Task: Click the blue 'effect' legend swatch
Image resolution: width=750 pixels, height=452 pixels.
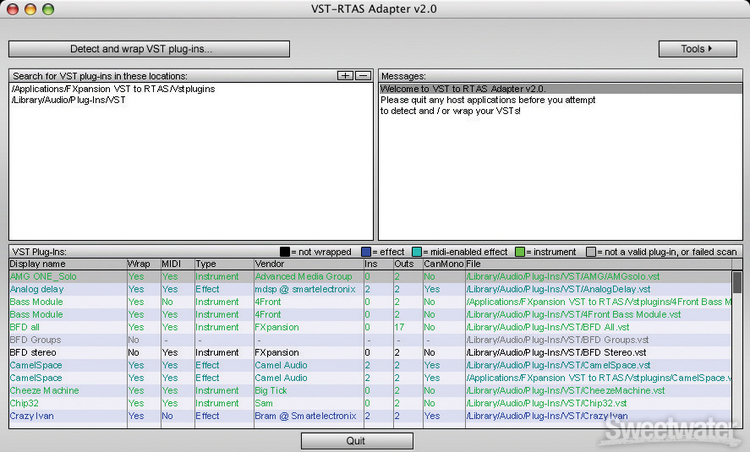Action: coord(367,251)
